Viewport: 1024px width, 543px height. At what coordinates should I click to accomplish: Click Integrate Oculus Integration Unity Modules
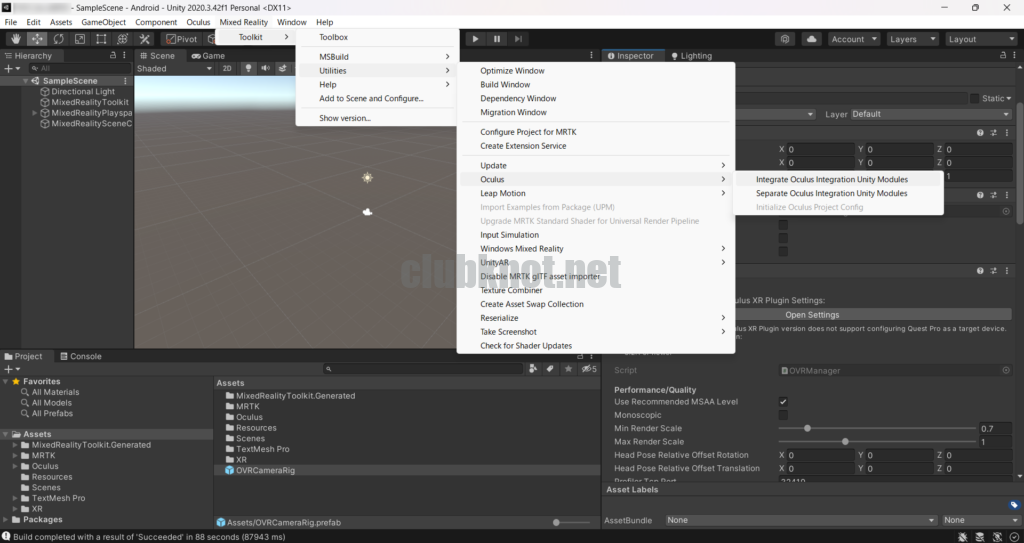(831, 180)
